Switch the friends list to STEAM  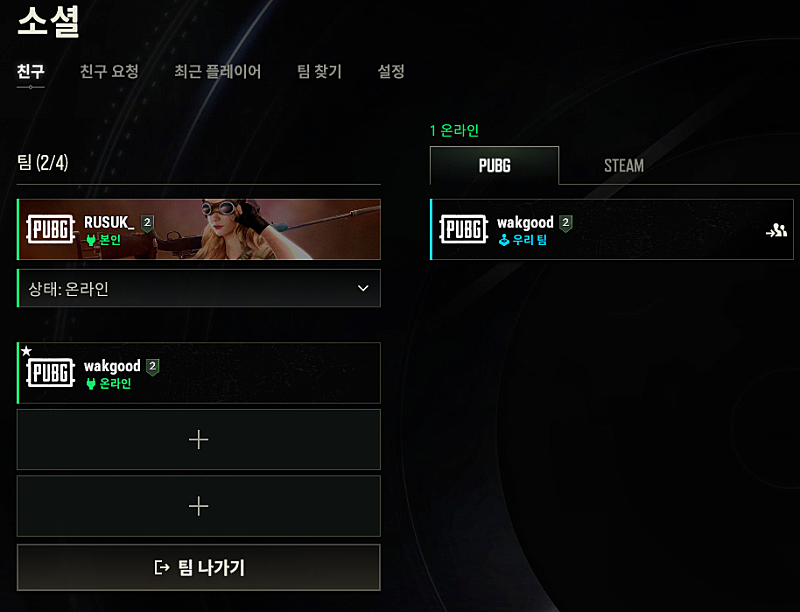coord(623,166)
